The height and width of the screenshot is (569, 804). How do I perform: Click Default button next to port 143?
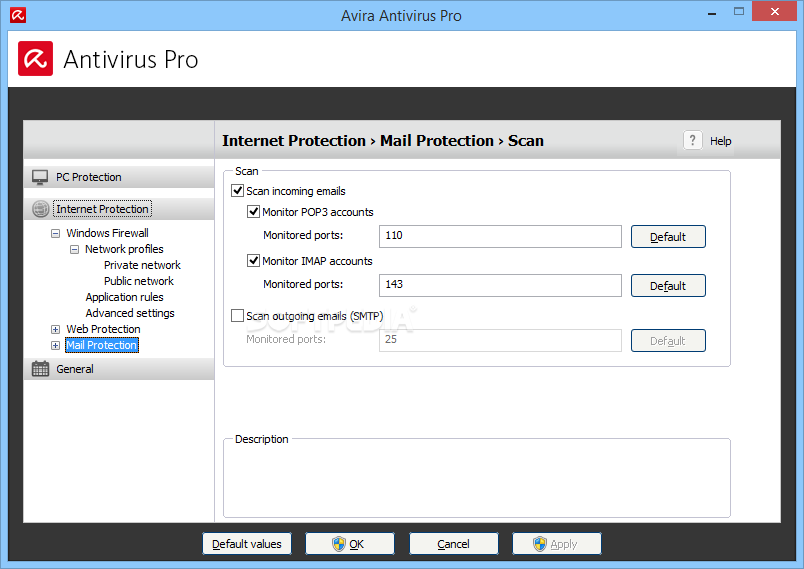coord(668,286)
